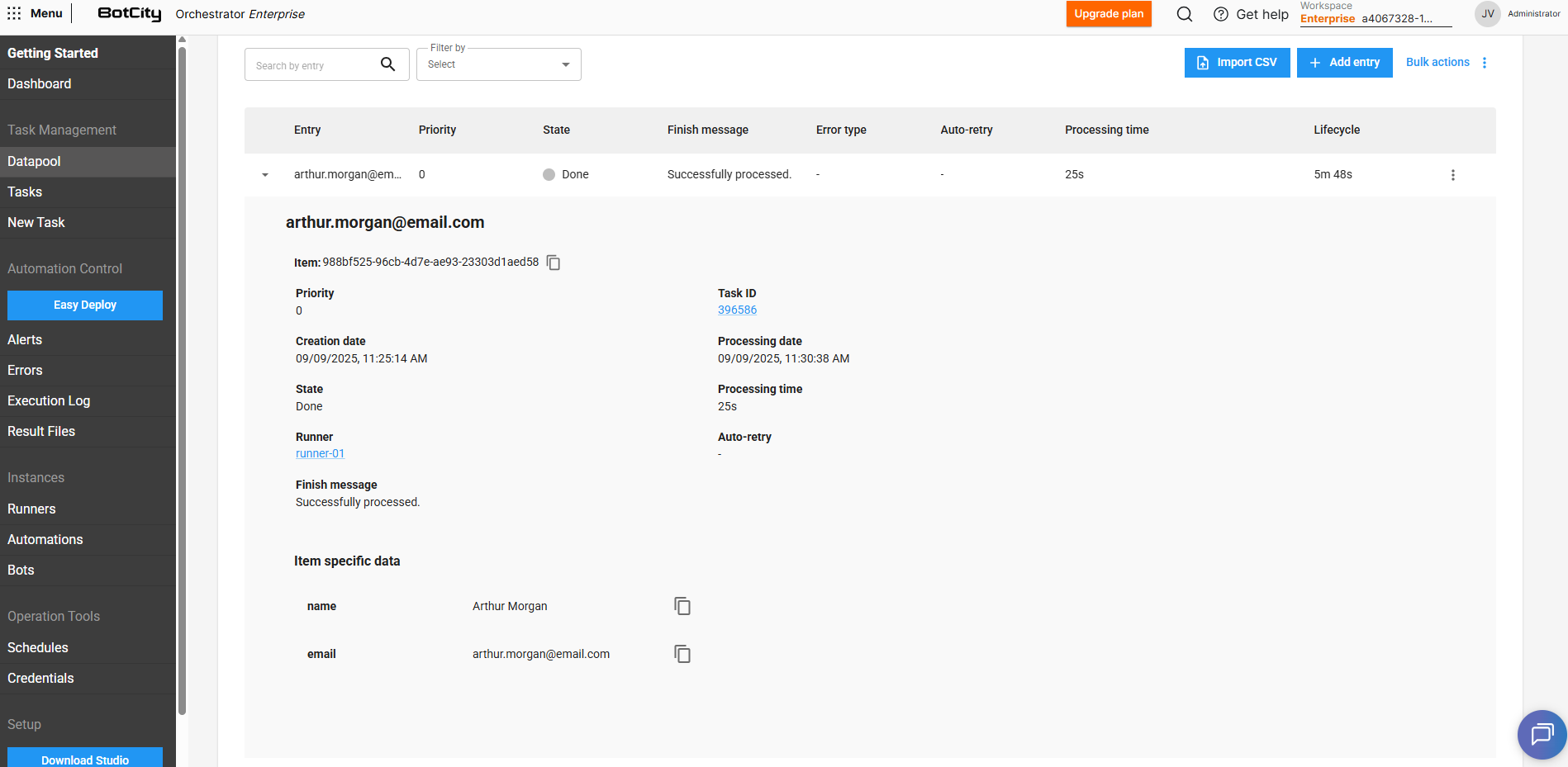Copy the email value in item data
This screenshot has height=767, width=1568.
(x=682, y=654)
